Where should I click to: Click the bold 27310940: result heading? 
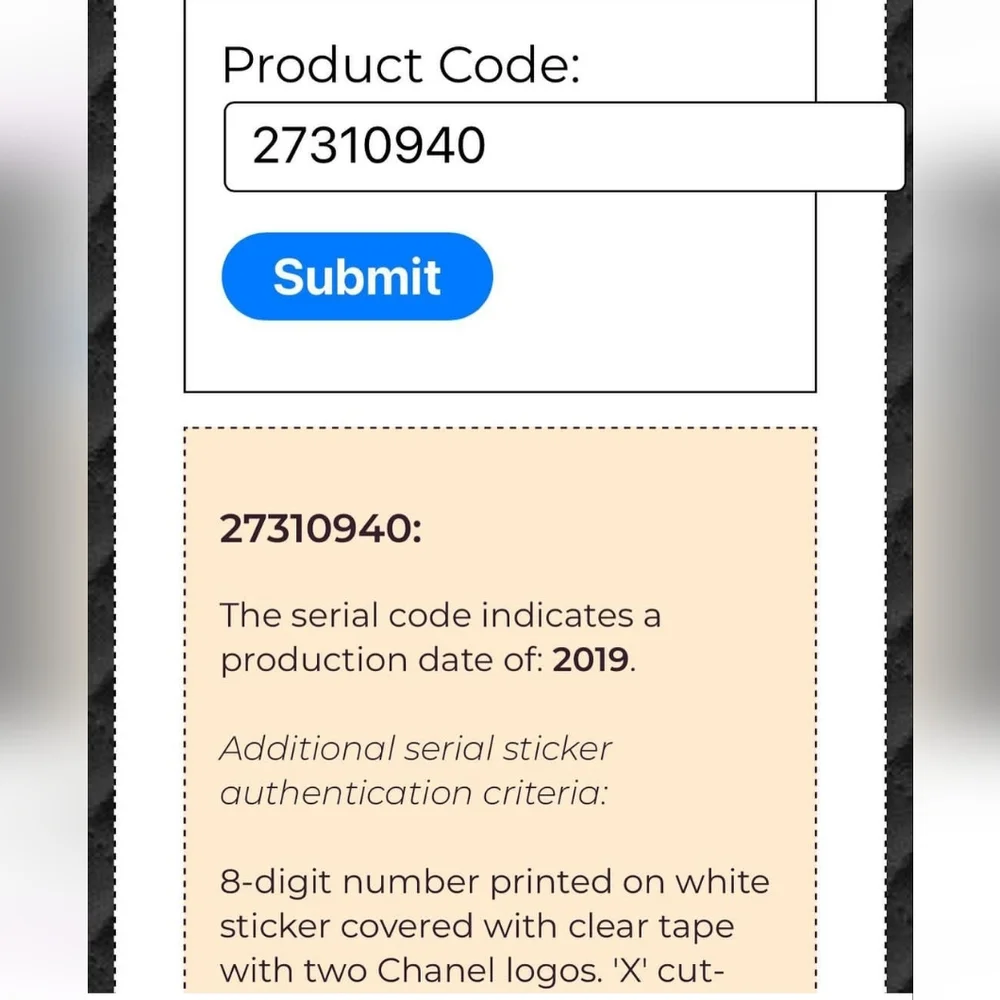tap(320, 529)
